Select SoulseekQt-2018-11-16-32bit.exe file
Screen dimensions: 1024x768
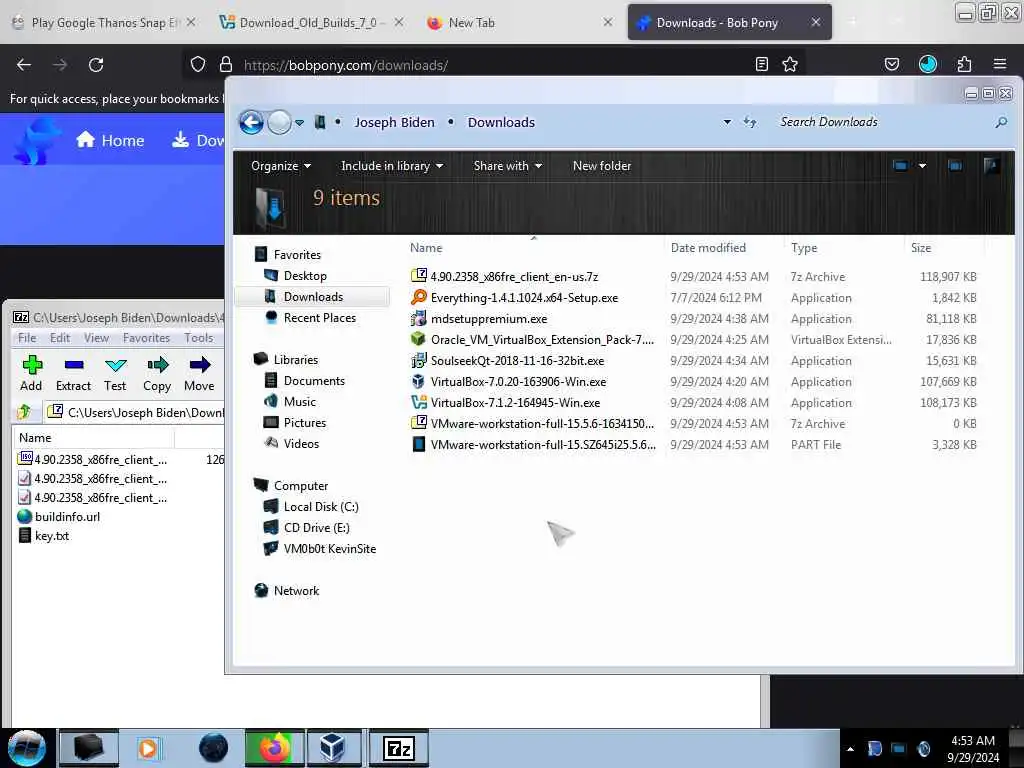pos(517,360)
